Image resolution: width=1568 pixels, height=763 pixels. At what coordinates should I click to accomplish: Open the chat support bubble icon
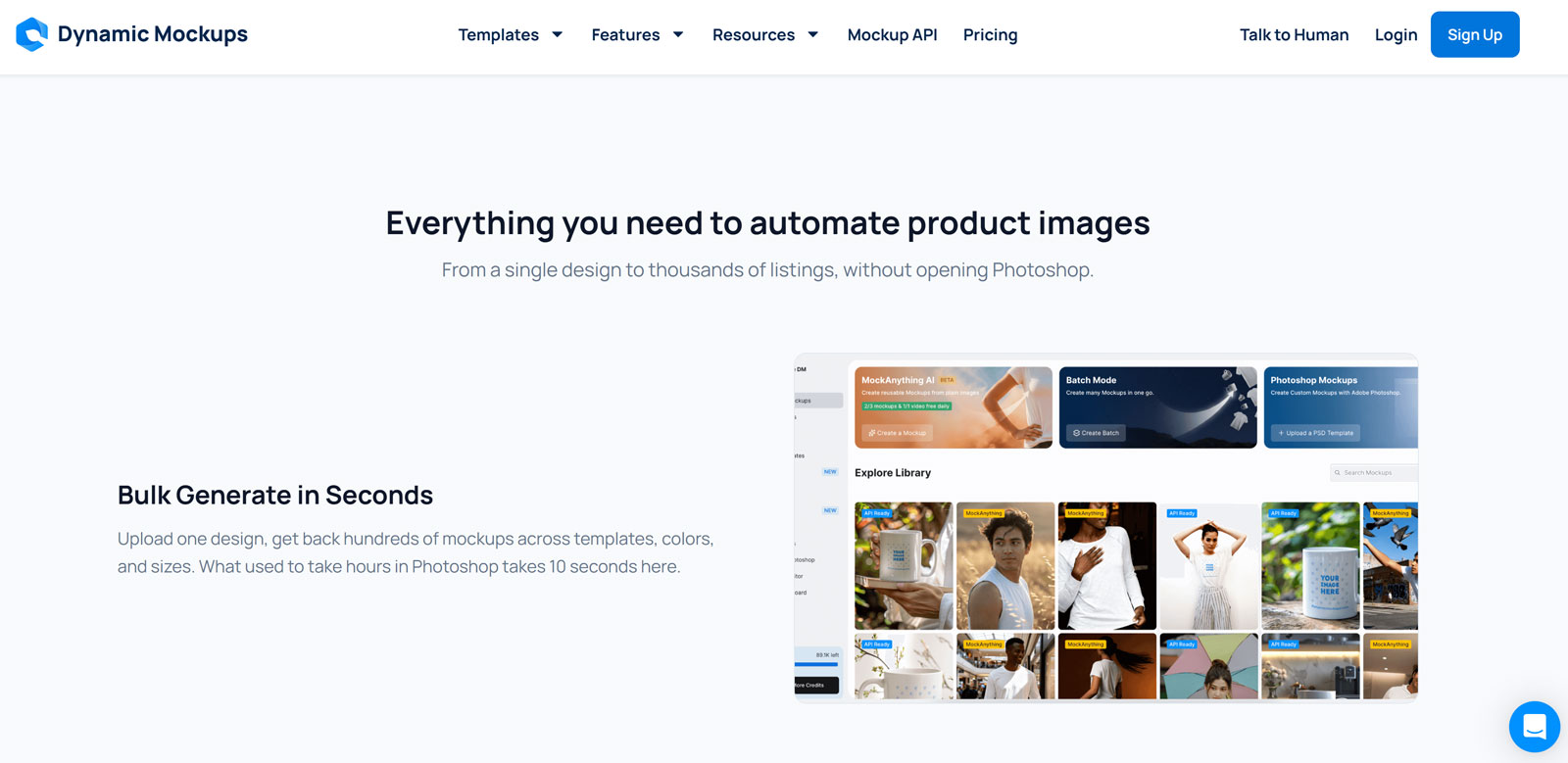click(x=1535, y=727)
